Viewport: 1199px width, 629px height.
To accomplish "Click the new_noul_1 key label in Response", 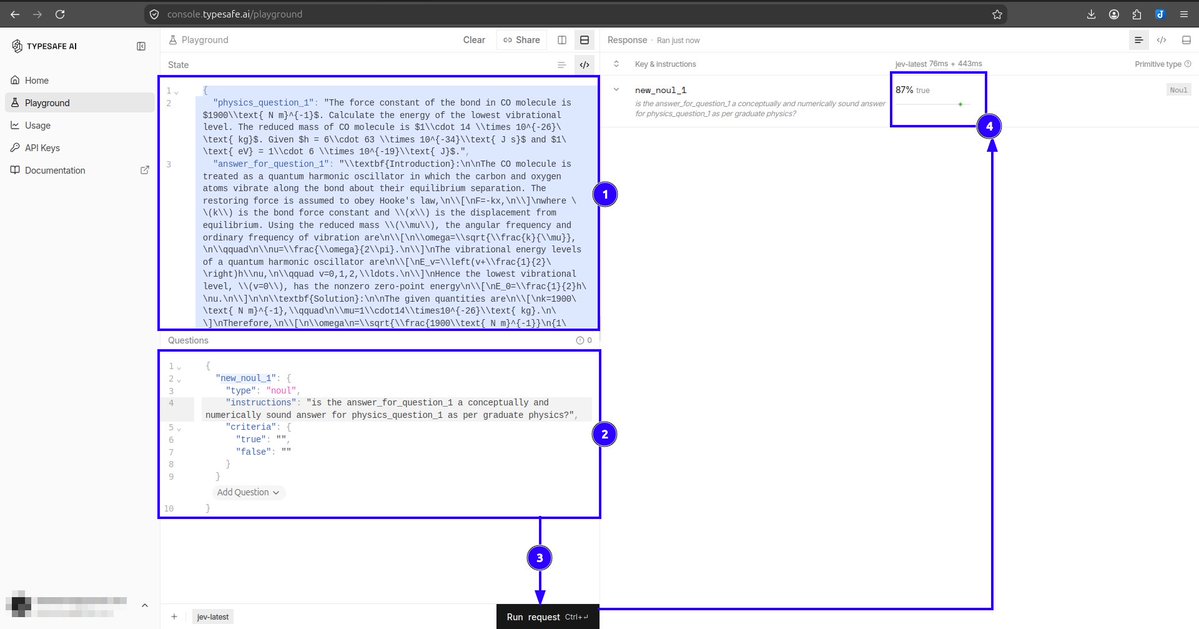I will point(661,90).
